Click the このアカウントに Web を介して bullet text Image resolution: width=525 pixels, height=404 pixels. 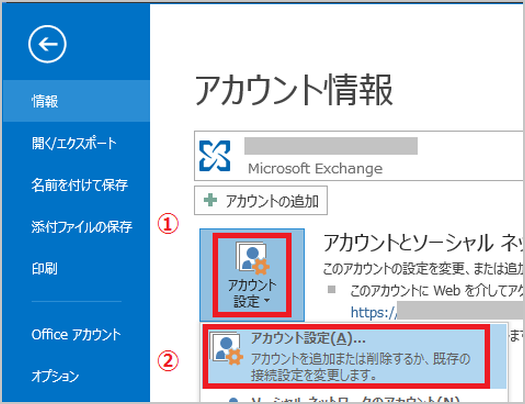pyautogui.click(x=437, y=291)
